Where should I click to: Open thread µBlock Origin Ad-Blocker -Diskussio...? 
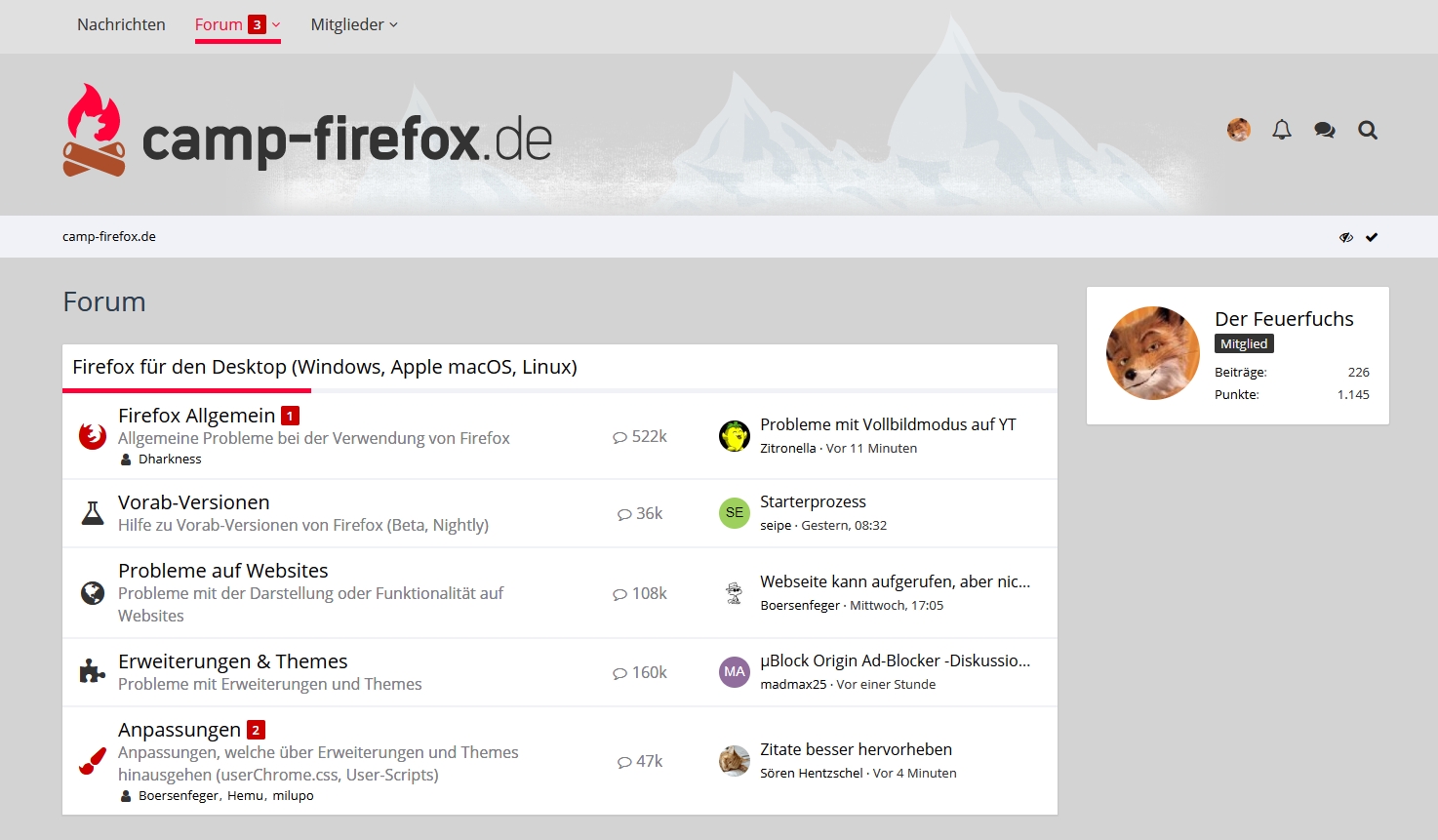point(896,660)
